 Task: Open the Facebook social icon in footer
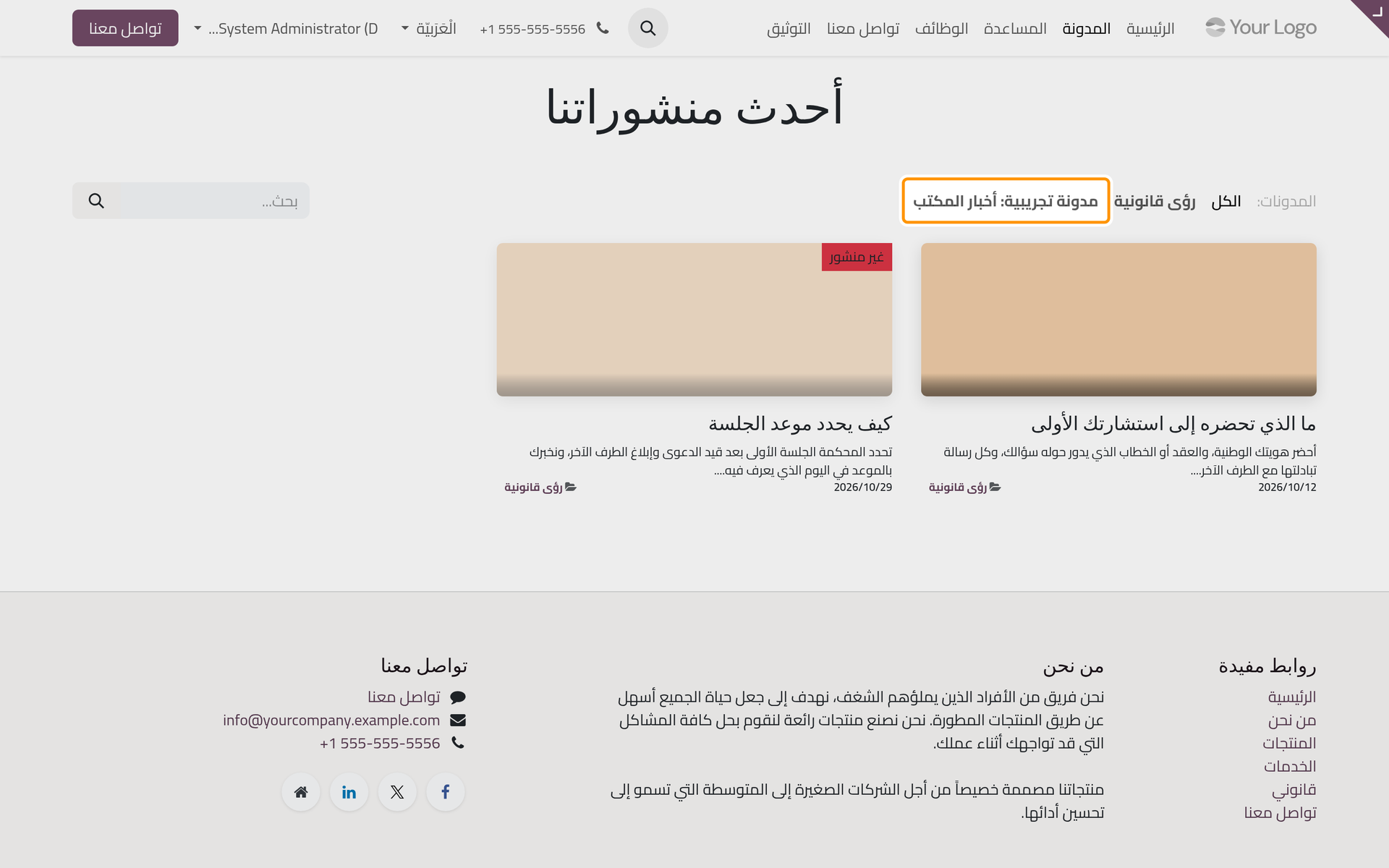point(446,792)
